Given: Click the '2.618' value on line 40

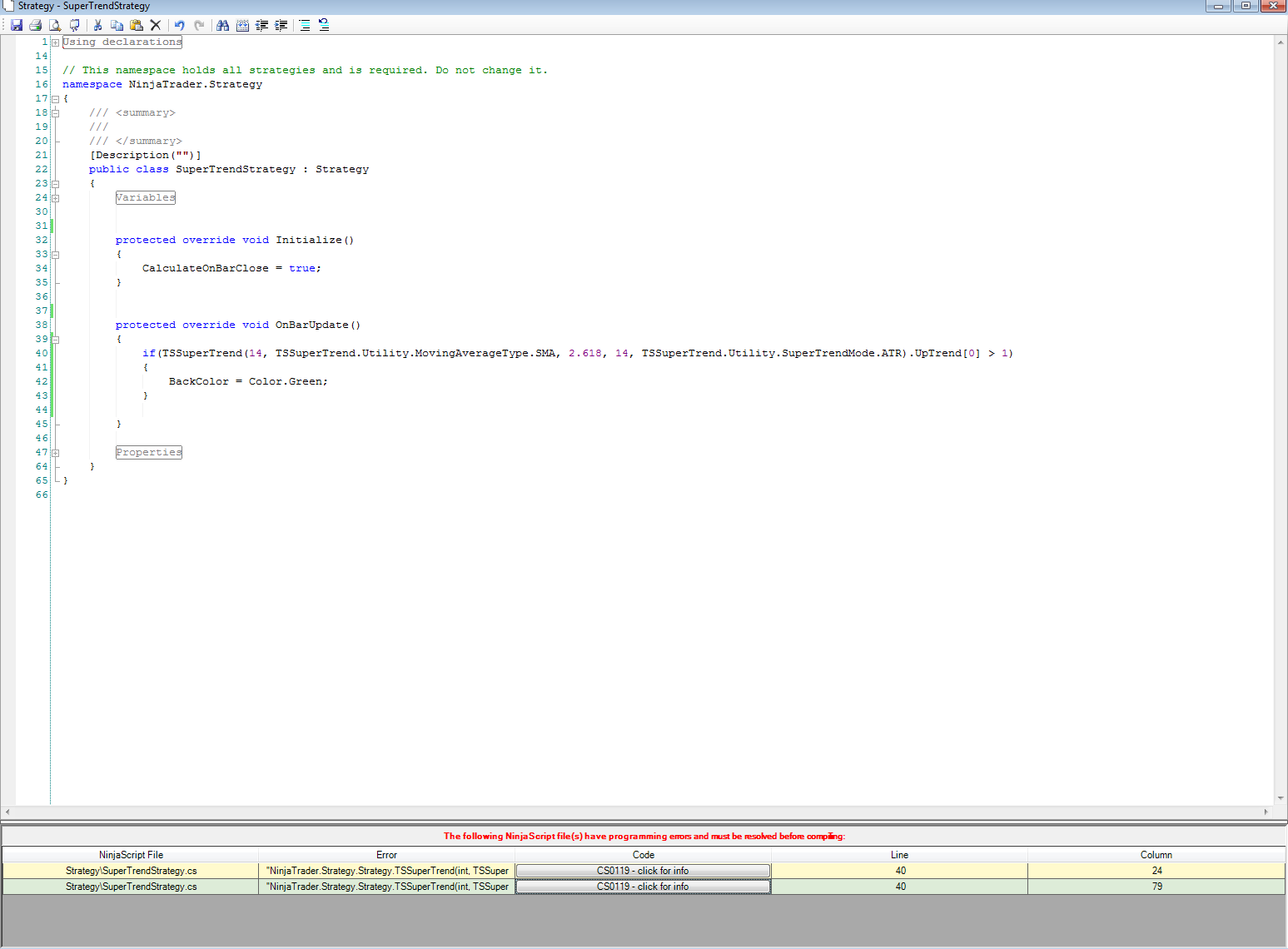Looking at the screenshot, I should pos(585,353).
